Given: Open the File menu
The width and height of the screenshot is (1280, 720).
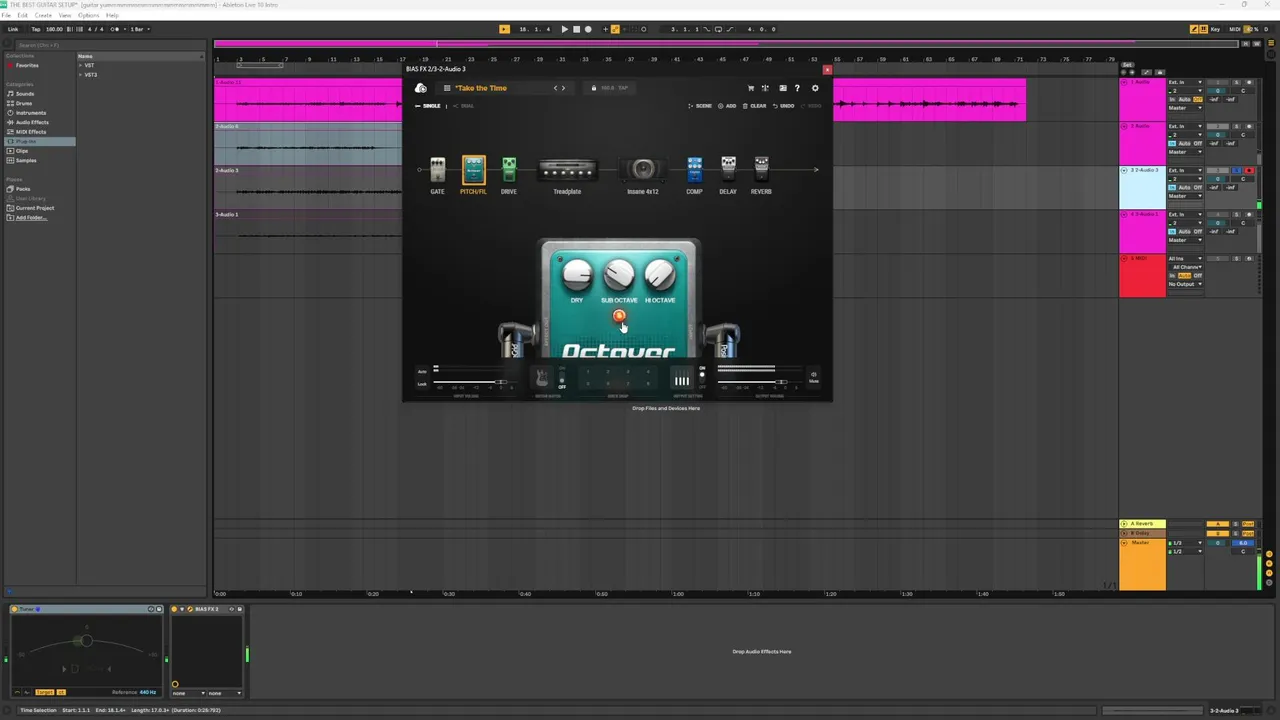Looking at the screenshot, I should [6, 16].
